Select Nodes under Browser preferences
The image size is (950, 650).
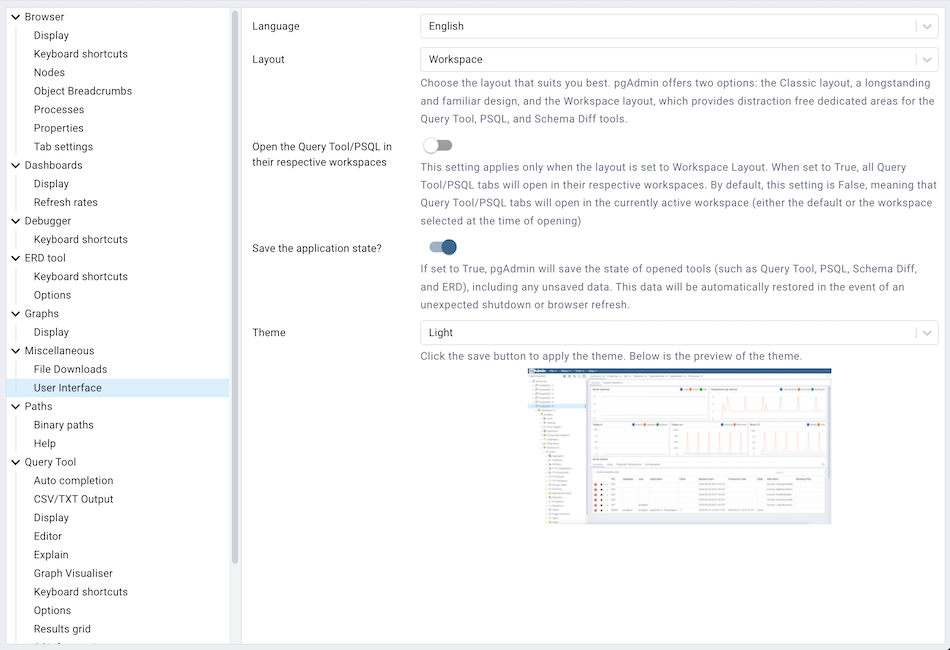[x=48, y=72]
